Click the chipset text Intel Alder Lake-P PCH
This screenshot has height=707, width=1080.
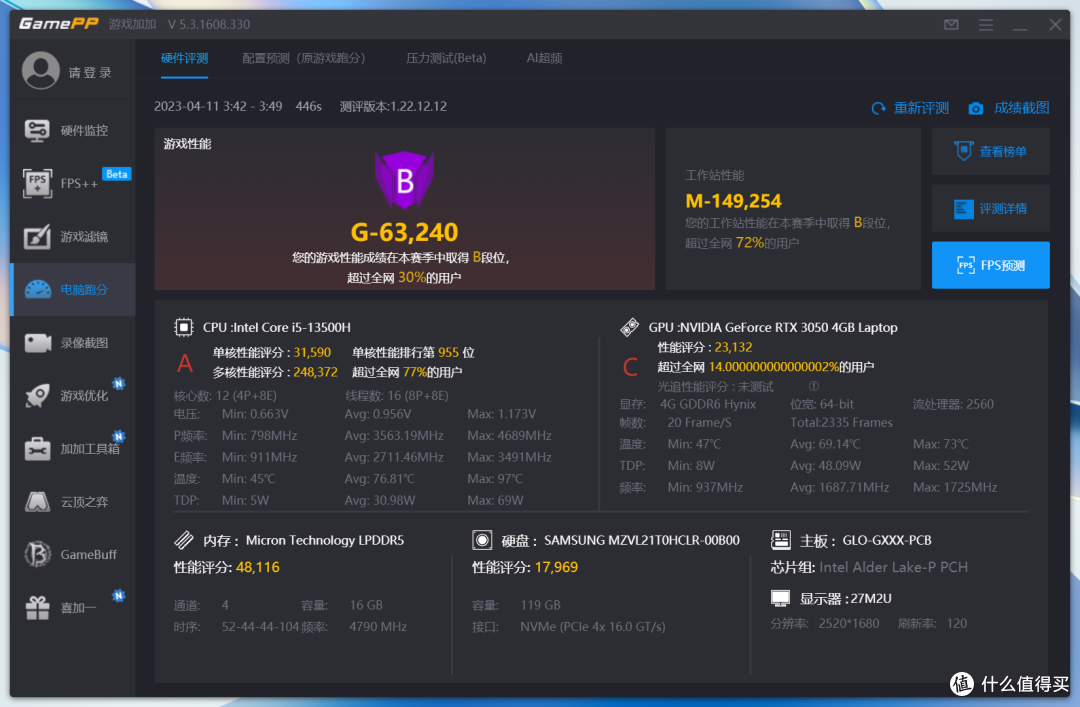pos(893,567)
